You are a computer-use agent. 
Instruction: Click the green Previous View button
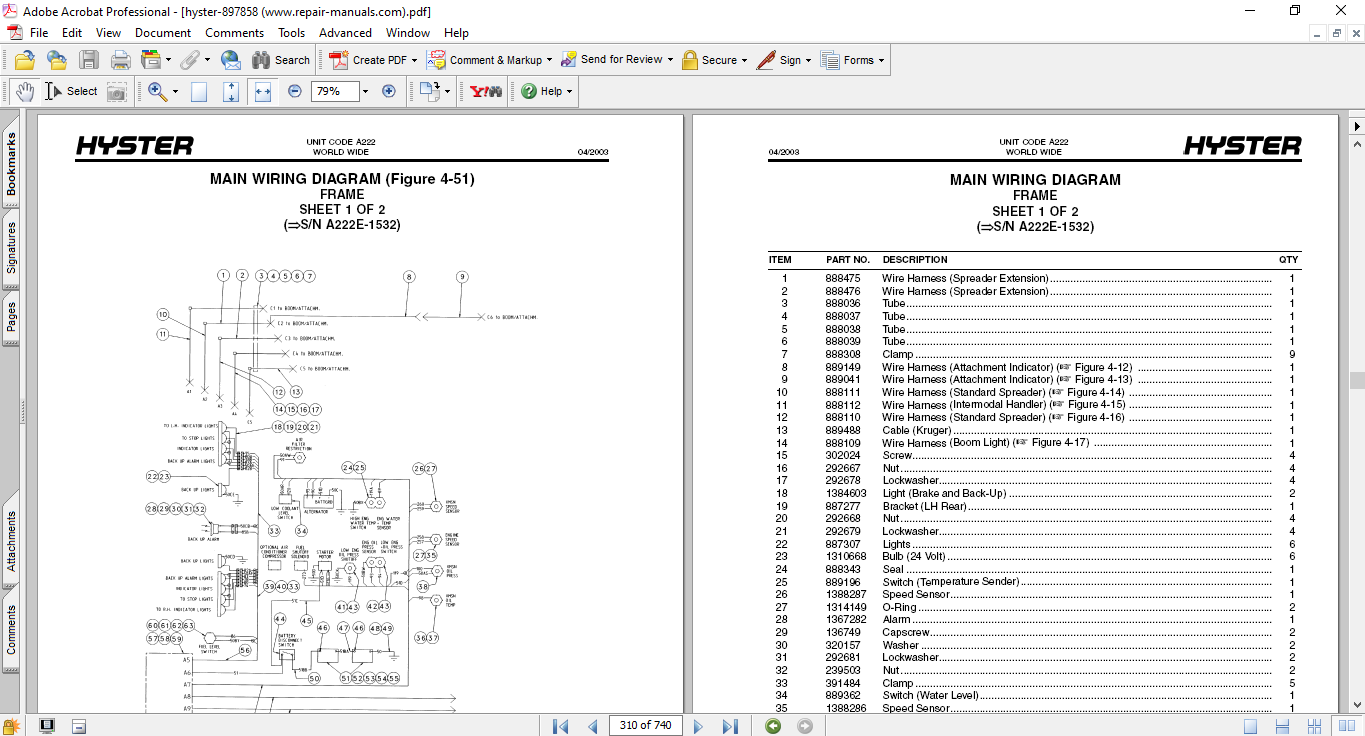(773, 726)
